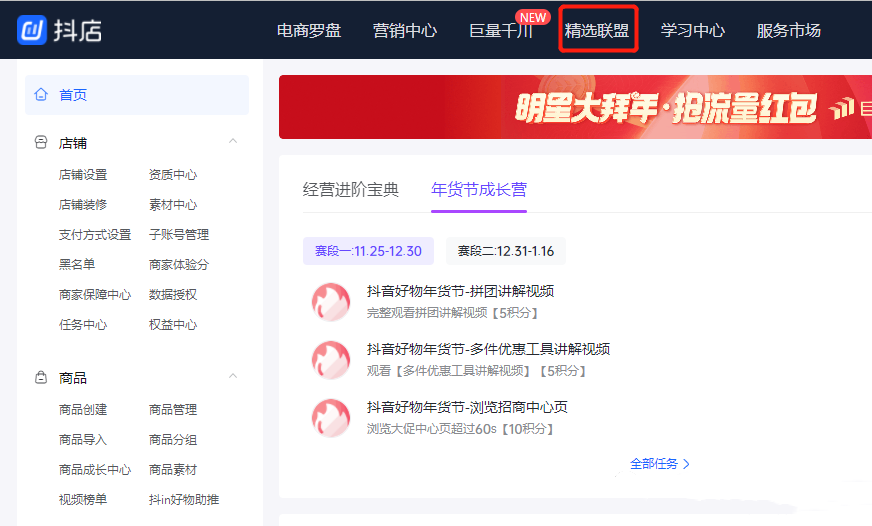Click the 商品 section bag icon

41,378
